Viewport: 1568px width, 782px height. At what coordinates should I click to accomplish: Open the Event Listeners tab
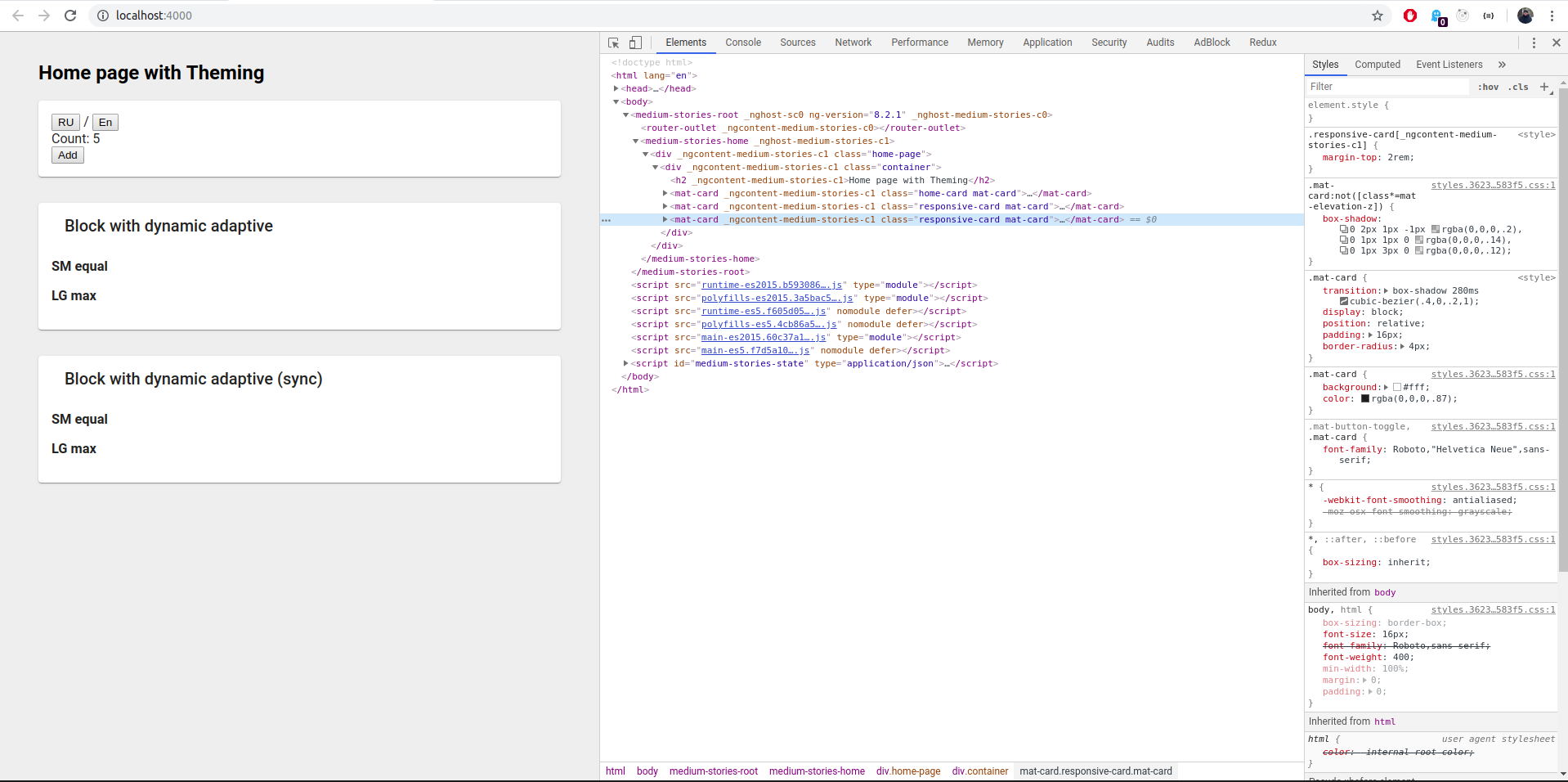(x=1449, y=65)
